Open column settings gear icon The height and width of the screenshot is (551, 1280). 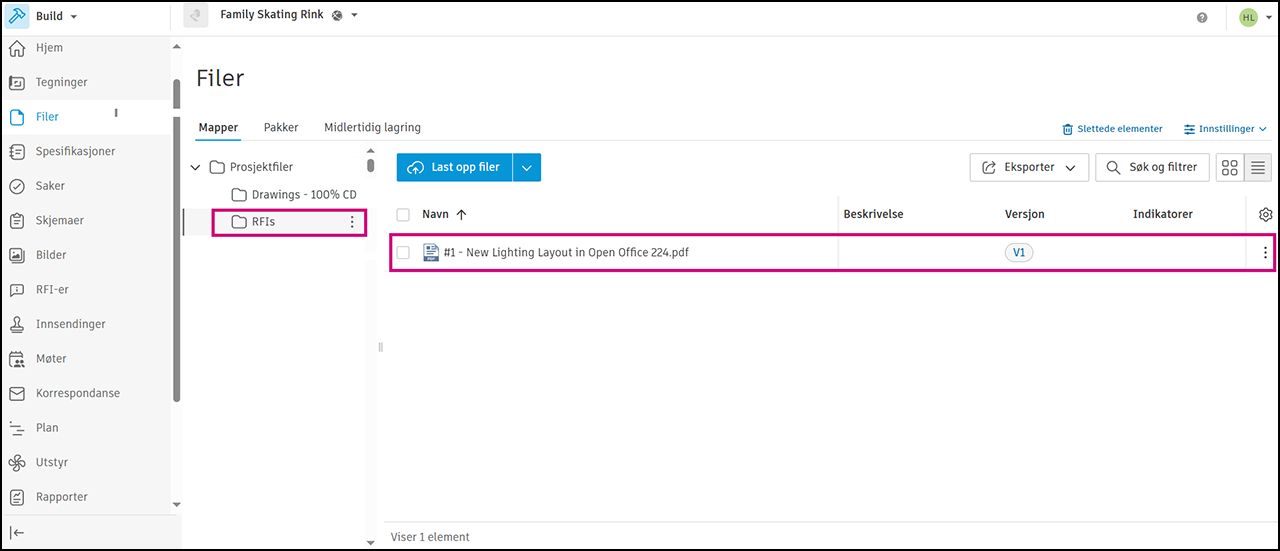[1265, 214]
